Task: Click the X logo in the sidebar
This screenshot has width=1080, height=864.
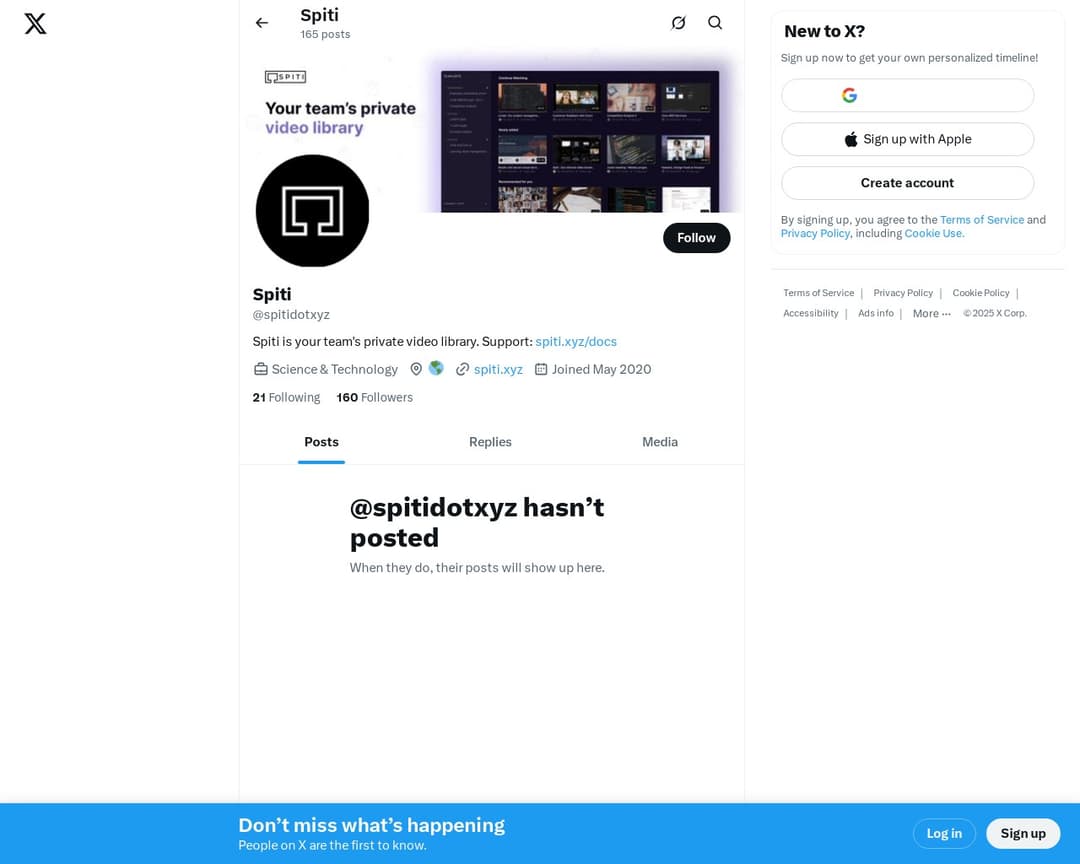Action: (35, 23)
